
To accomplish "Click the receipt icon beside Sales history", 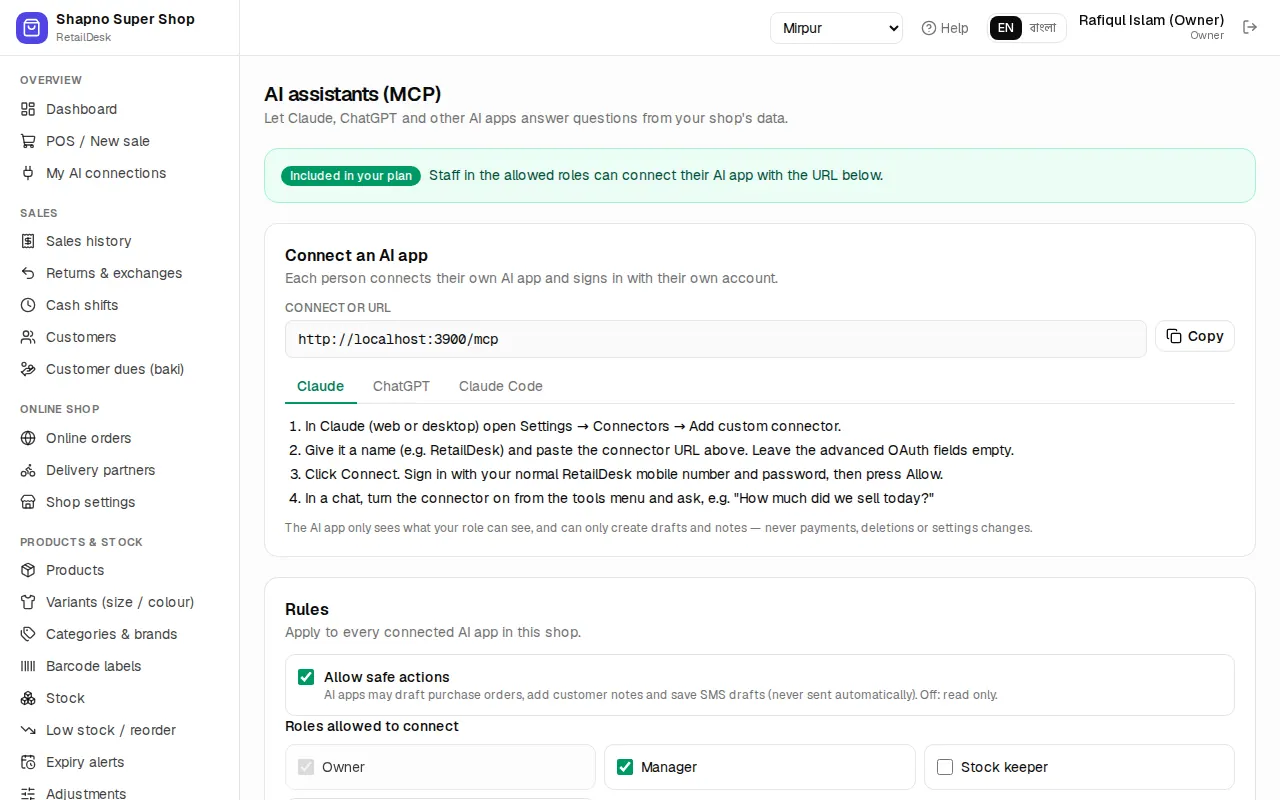I will point(28,241).
